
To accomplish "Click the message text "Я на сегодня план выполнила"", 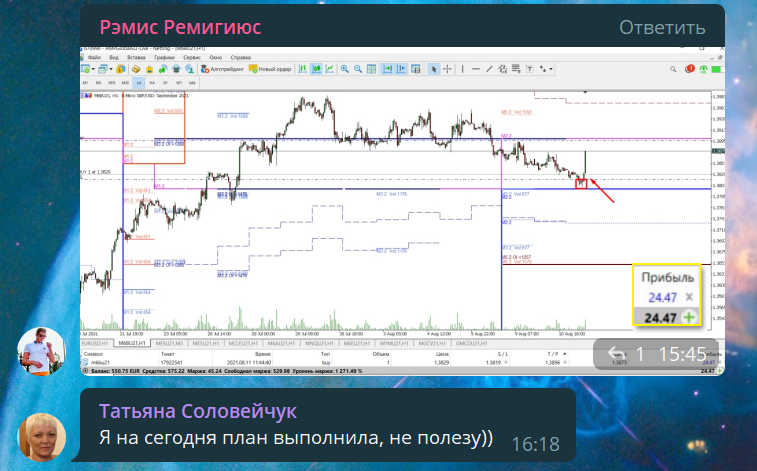I will coord(240,437).
